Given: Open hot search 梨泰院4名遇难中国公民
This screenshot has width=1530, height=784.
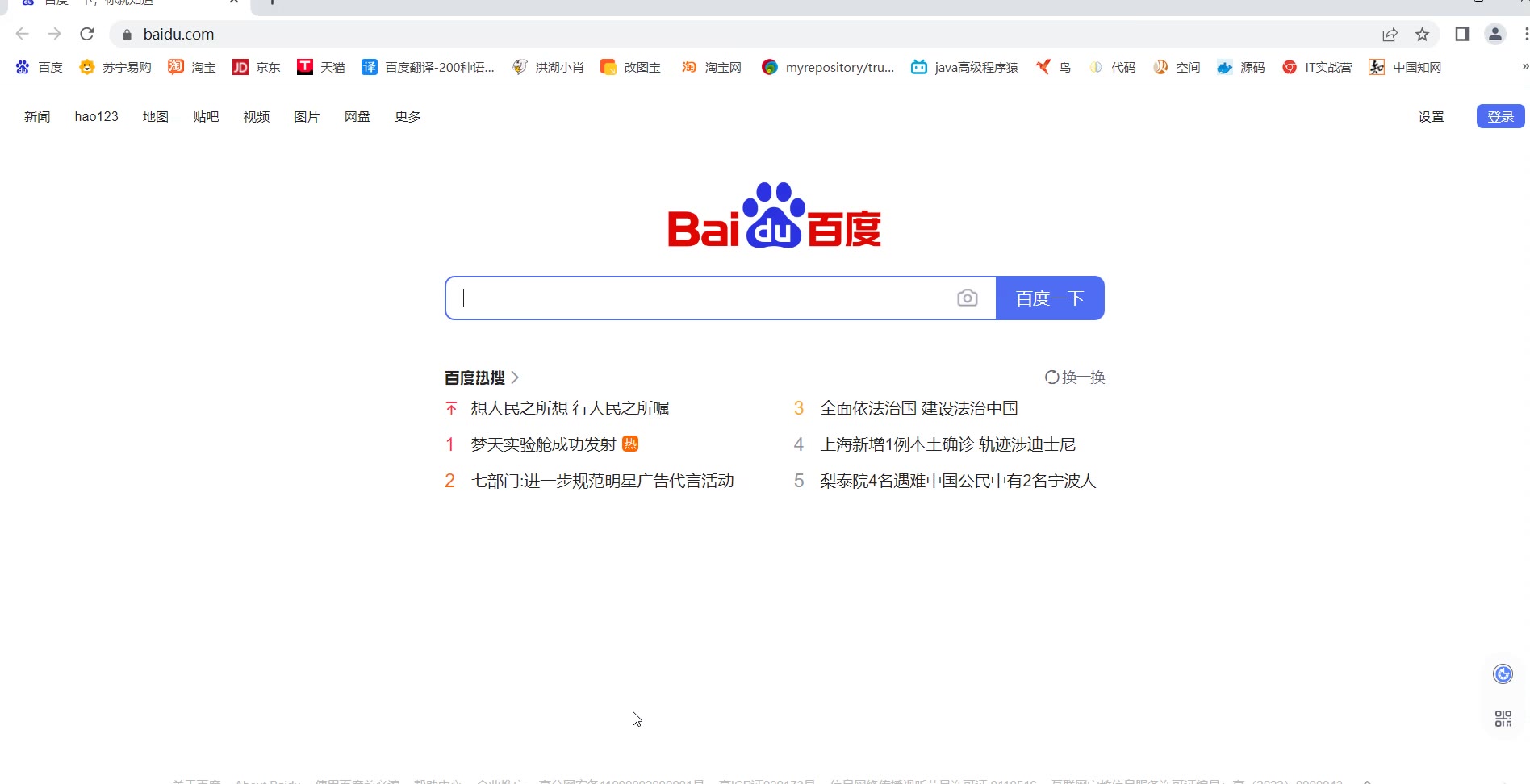Looking at the screenshot, I should pos(958,481).
